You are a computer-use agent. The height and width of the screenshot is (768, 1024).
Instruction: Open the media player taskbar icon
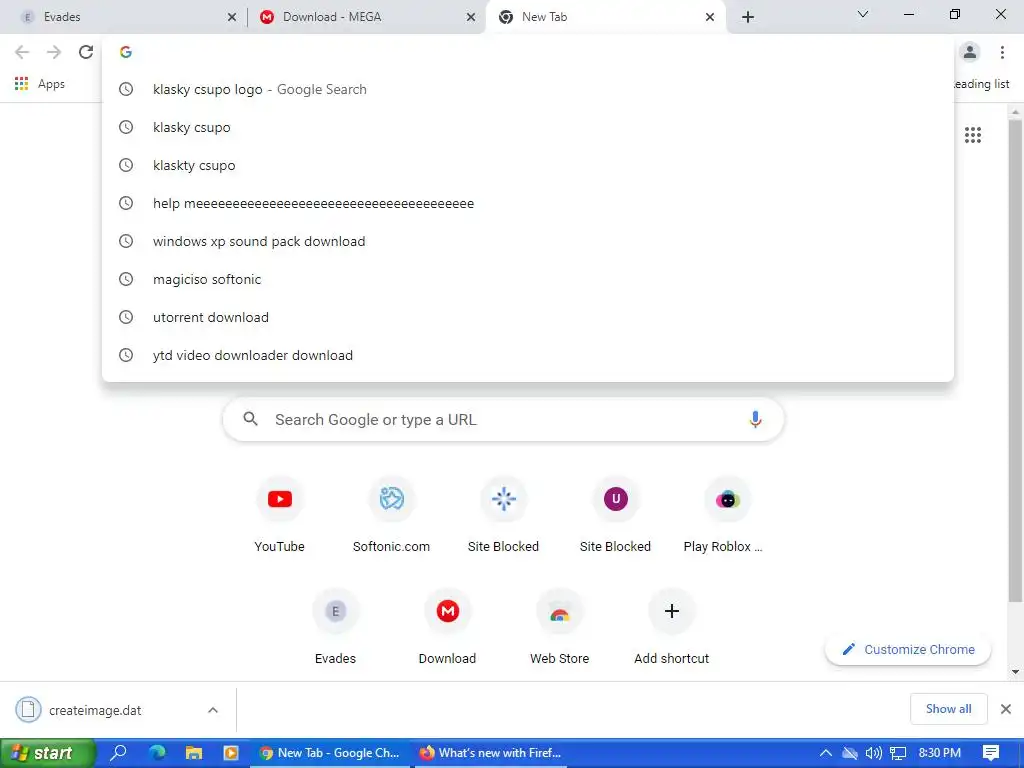click(231, 753)
